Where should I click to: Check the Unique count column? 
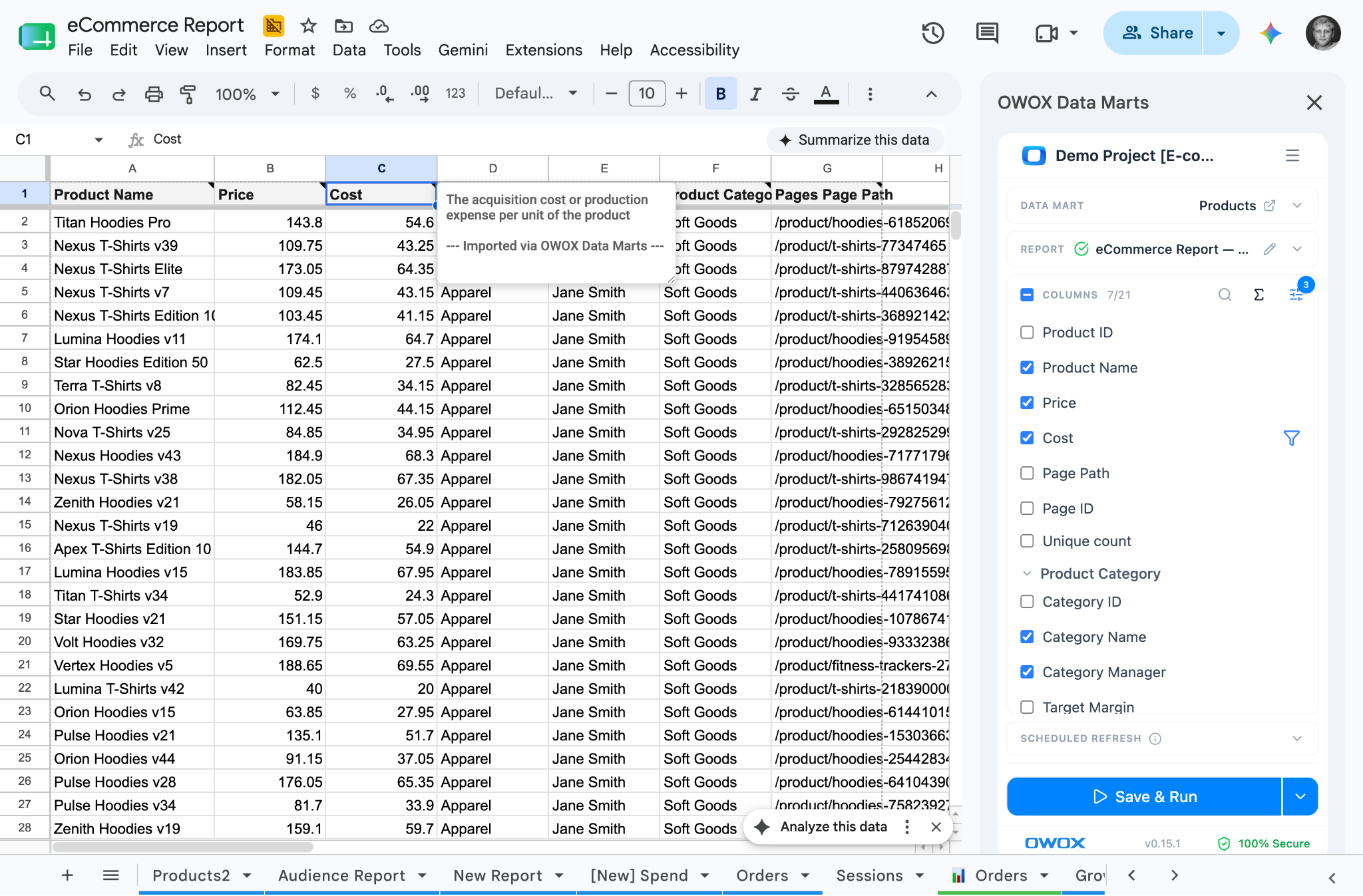click(x=1027, y=541)
